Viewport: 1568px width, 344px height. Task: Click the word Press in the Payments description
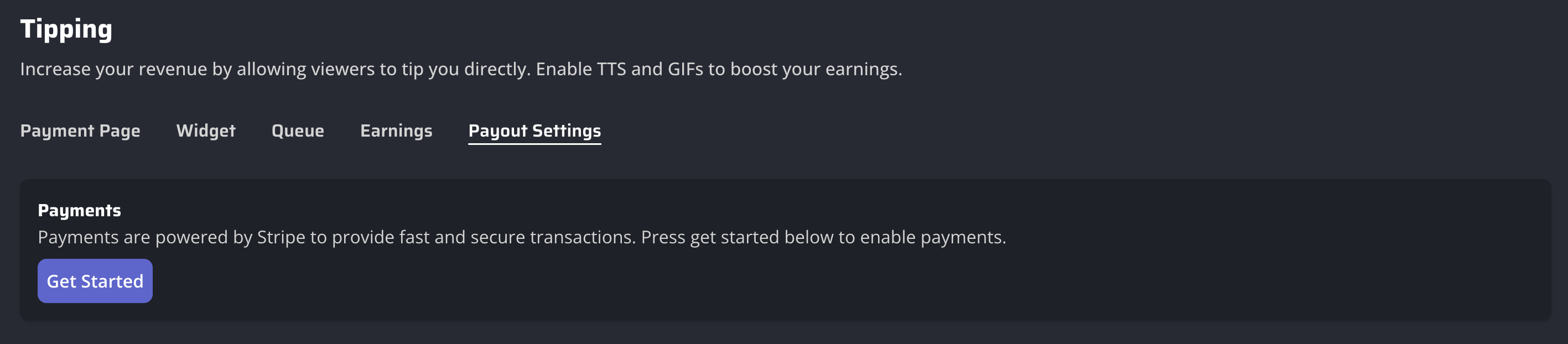pyautogui.click(x=663, y=237)
